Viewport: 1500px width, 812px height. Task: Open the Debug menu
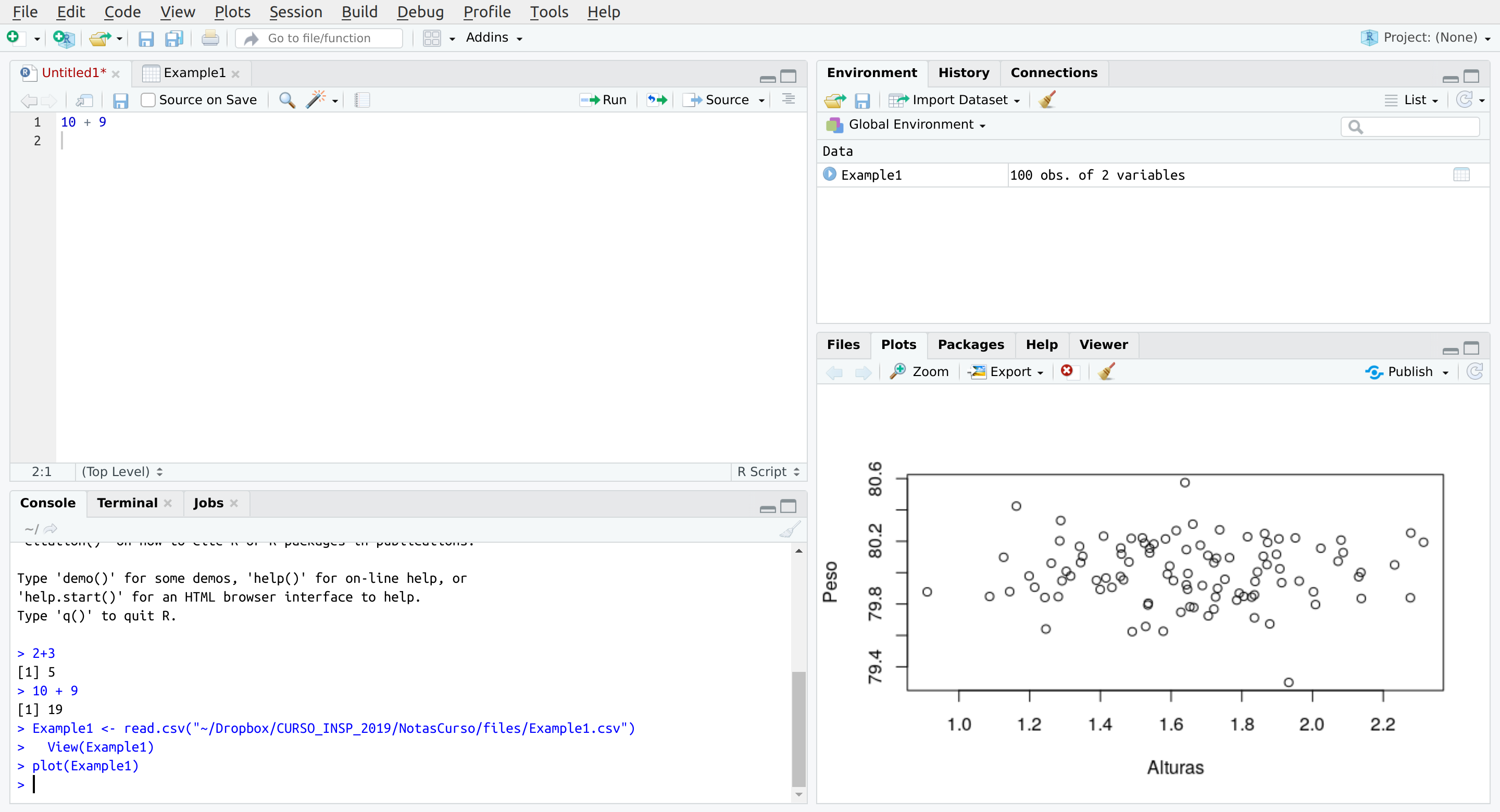point(420,11)
